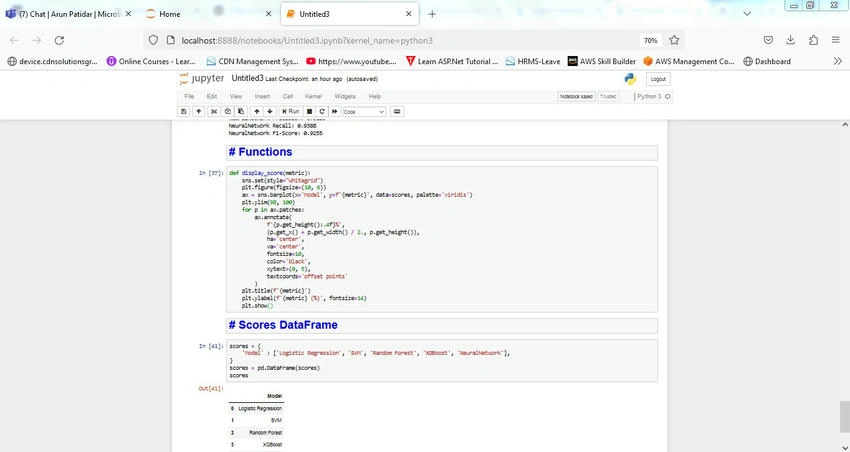Close the Untitled3 tab

click(x=409, y=14)
